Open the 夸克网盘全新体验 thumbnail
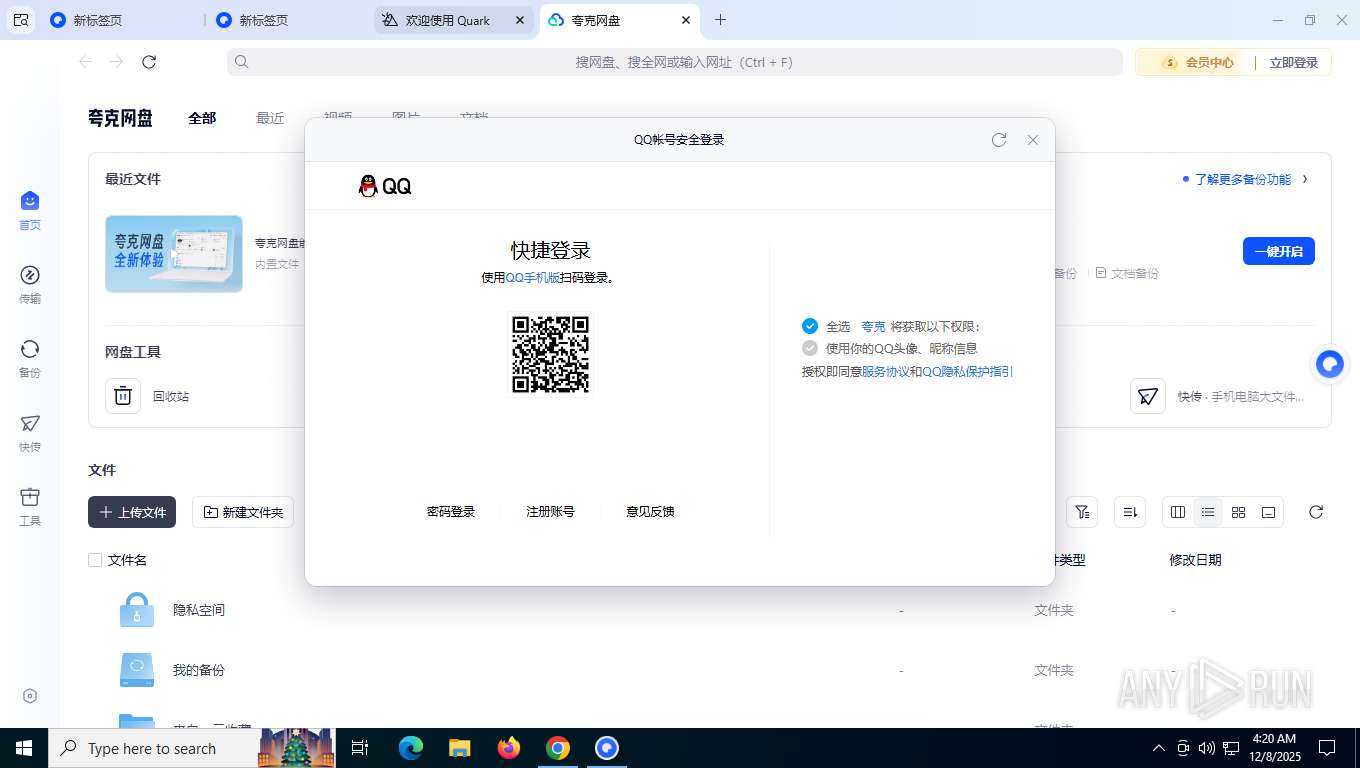This screenshot has height=768, width=1360. 174,254
